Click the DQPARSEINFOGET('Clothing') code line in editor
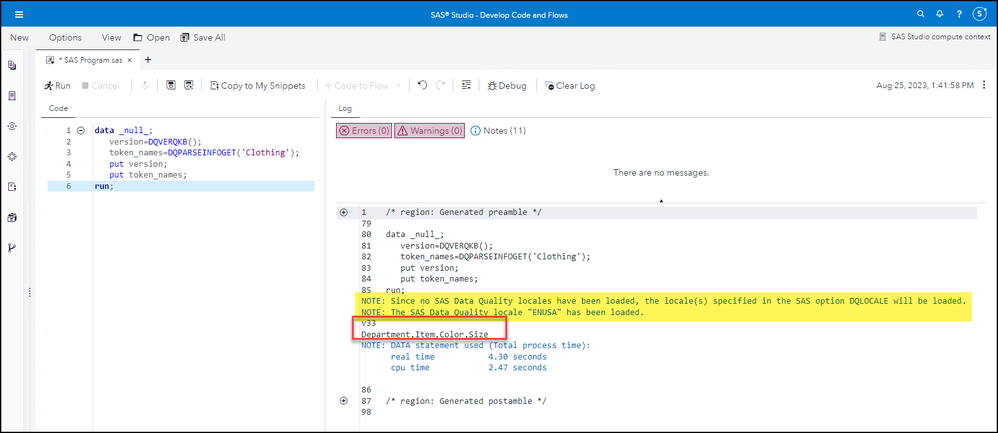The image size is (998, 433). click(204, 153)
